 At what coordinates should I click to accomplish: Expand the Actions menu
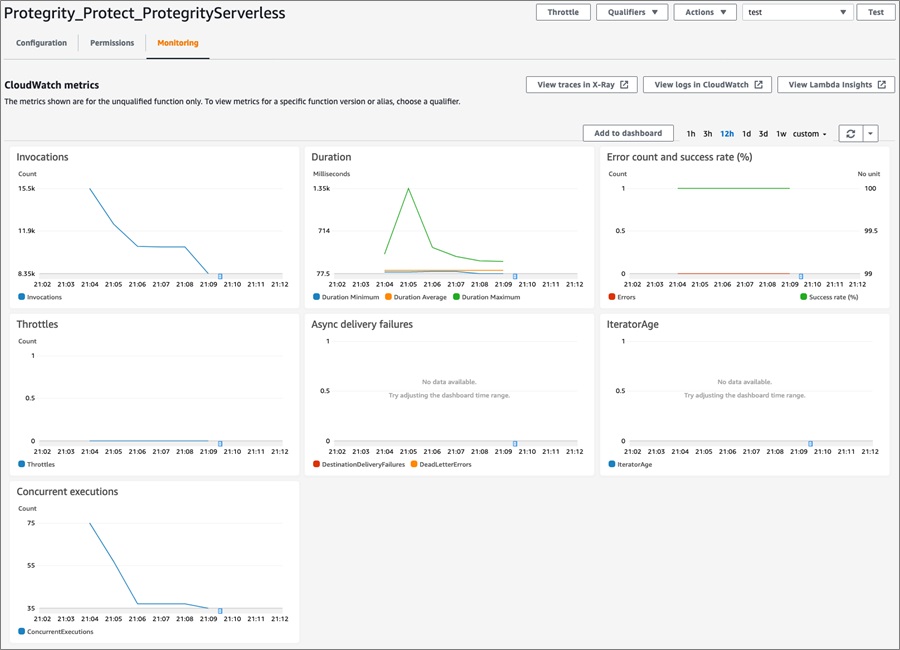tap(705, 12)
